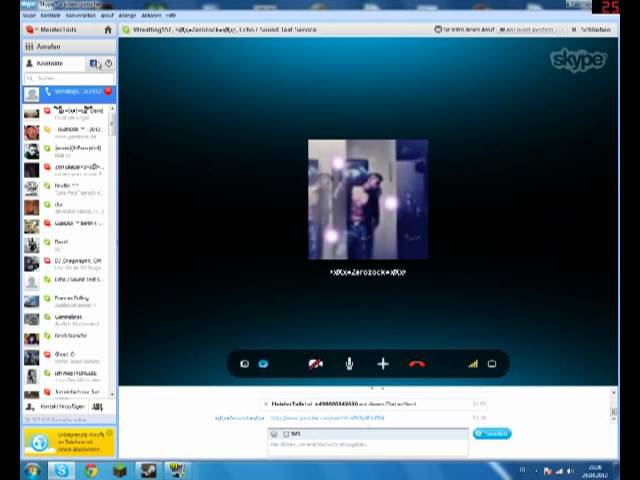Open the taskbar clock and date

595,471
